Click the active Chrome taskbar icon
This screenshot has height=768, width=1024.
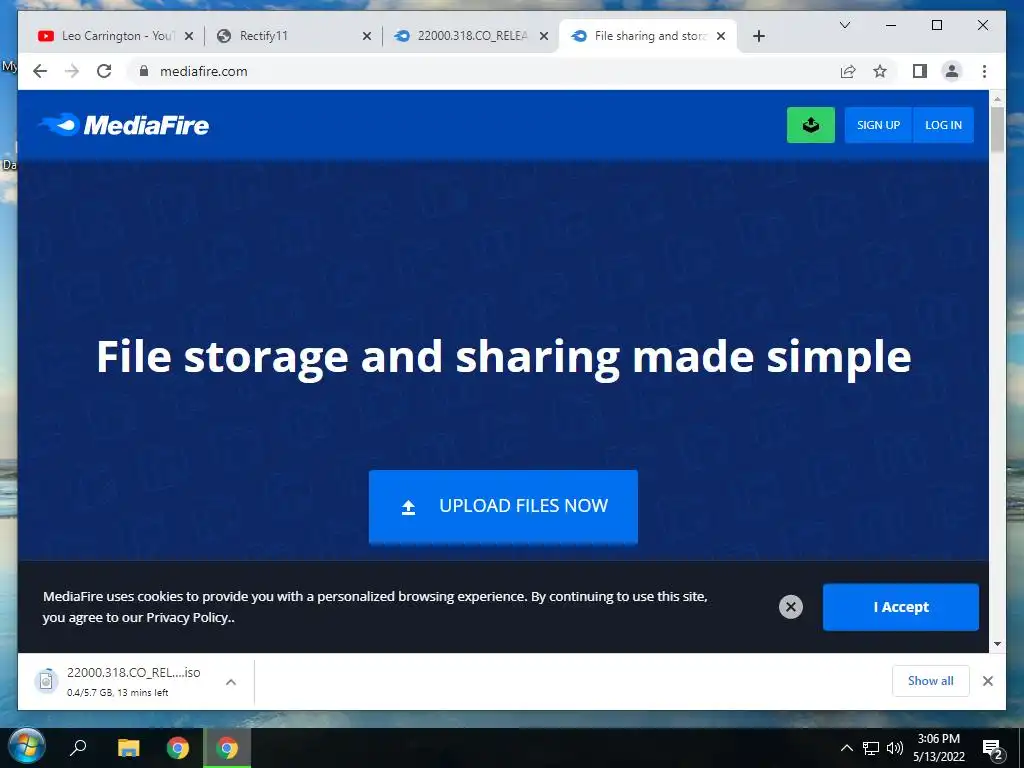227,747
